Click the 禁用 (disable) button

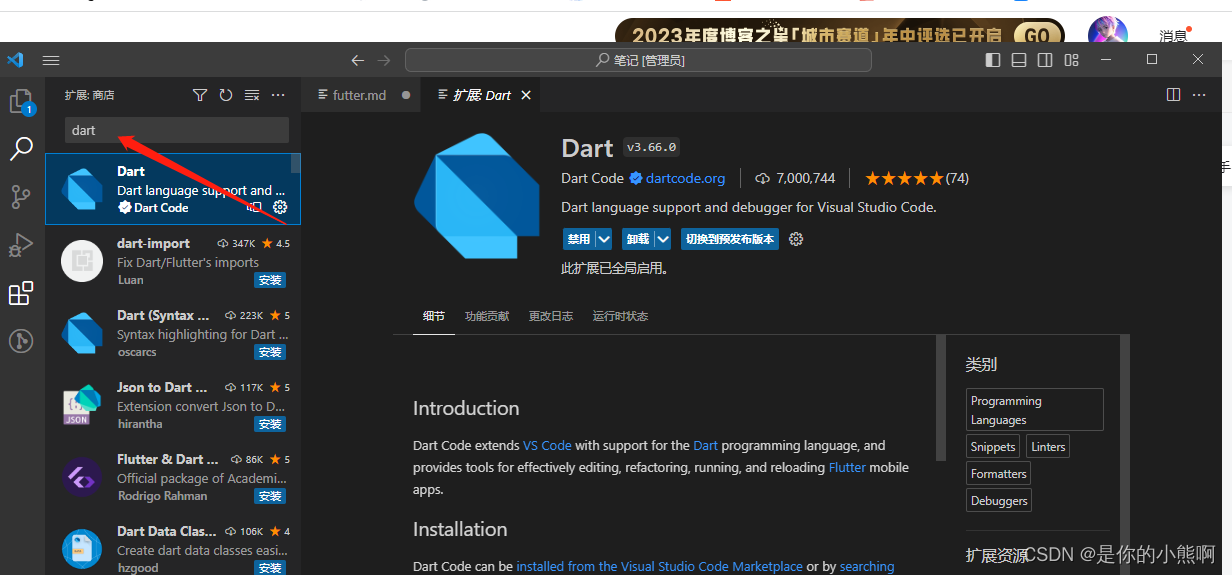coord(579,239)
